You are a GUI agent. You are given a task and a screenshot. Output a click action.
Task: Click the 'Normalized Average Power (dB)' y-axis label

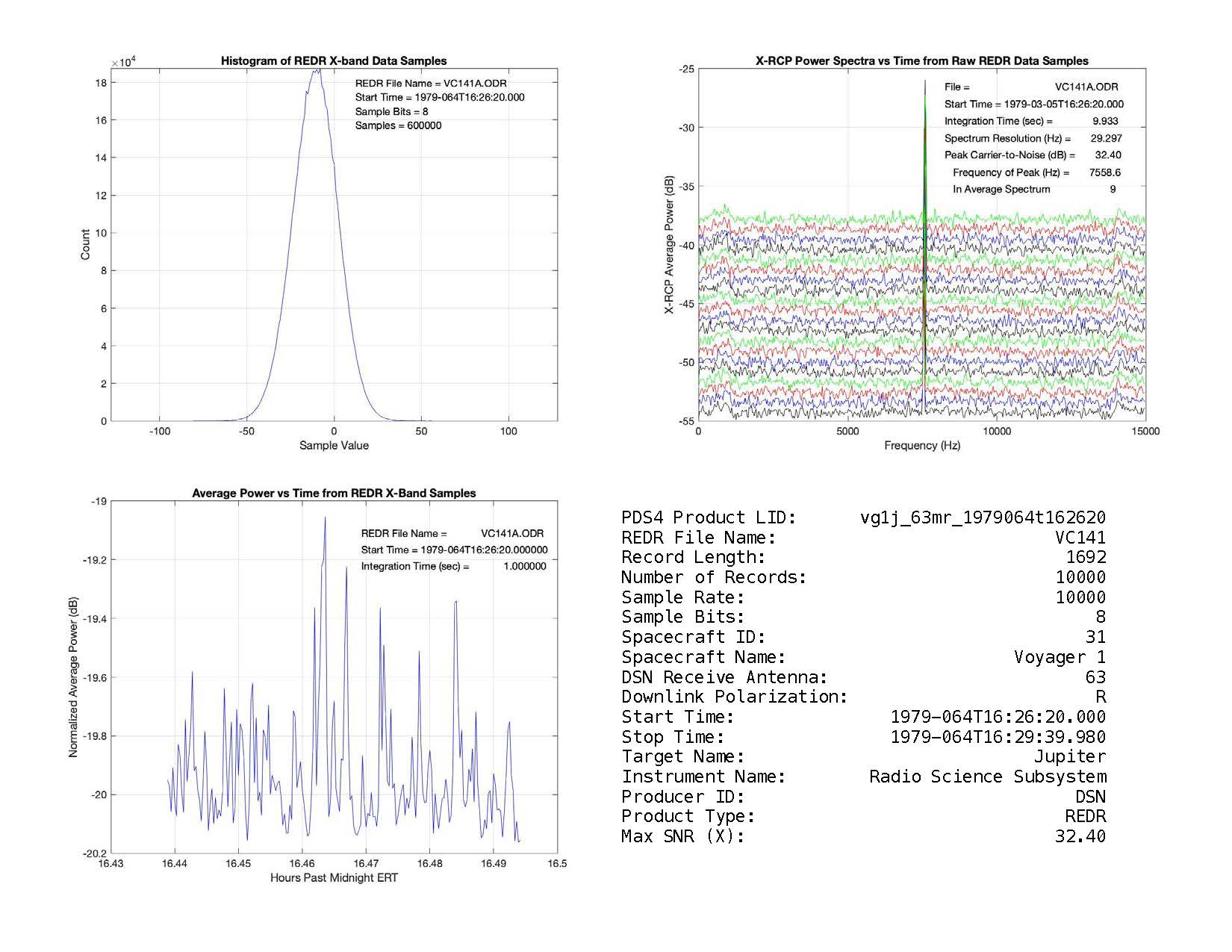[x=73, y=677]
